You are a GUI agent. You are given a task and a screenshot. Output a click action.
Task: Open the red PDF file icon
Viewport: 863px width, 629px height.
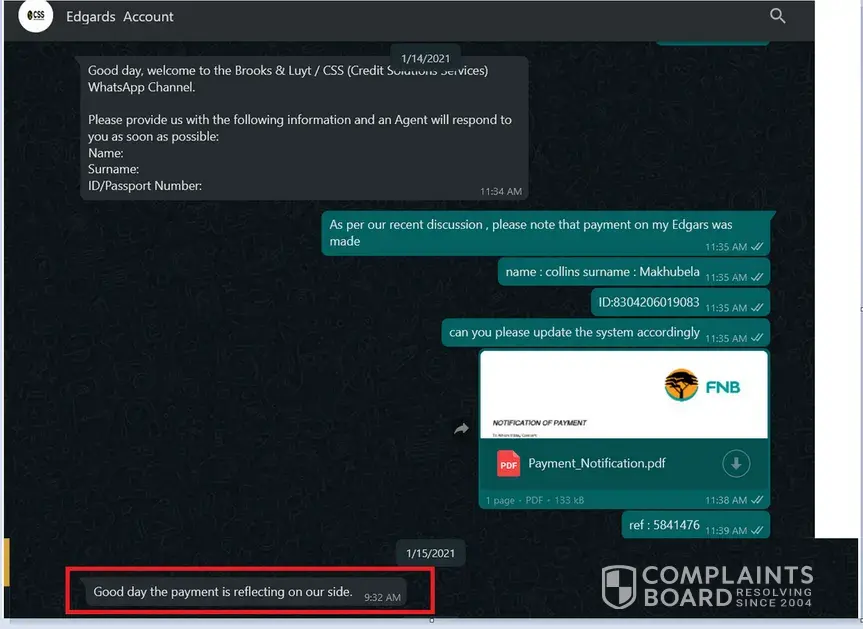point(508,463)
